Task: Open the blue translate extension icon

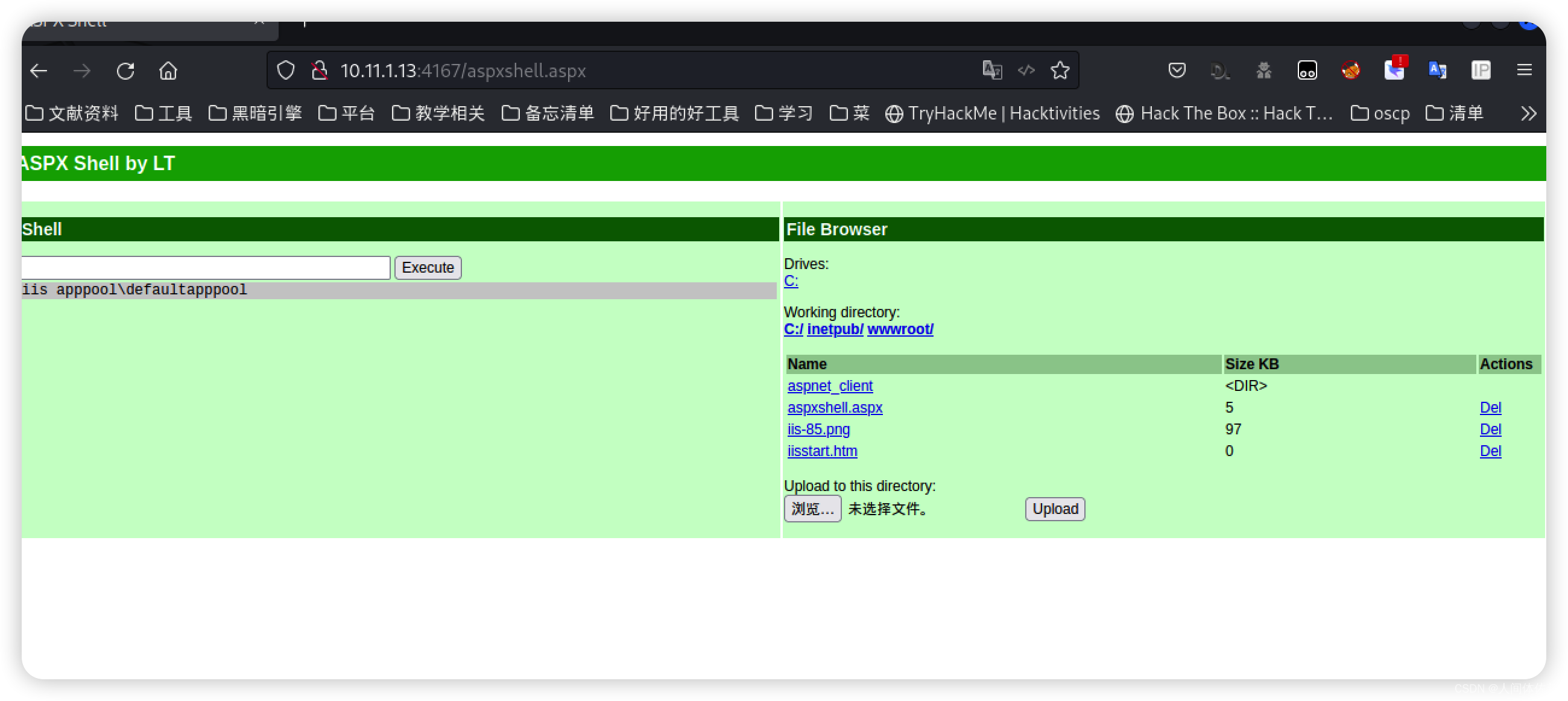Action: [x=1437, y=70]
